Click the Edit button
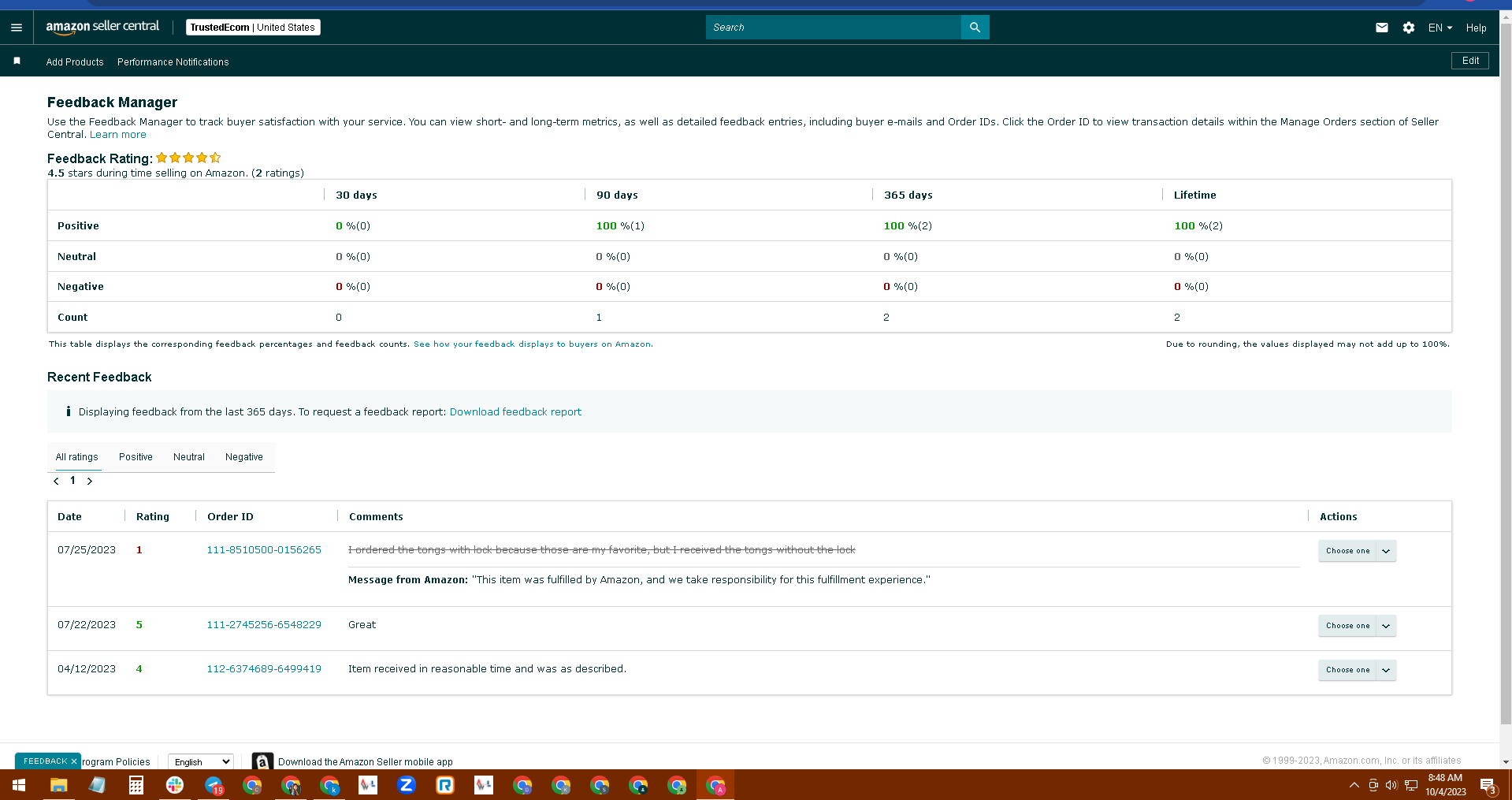 pos(1470,61)
